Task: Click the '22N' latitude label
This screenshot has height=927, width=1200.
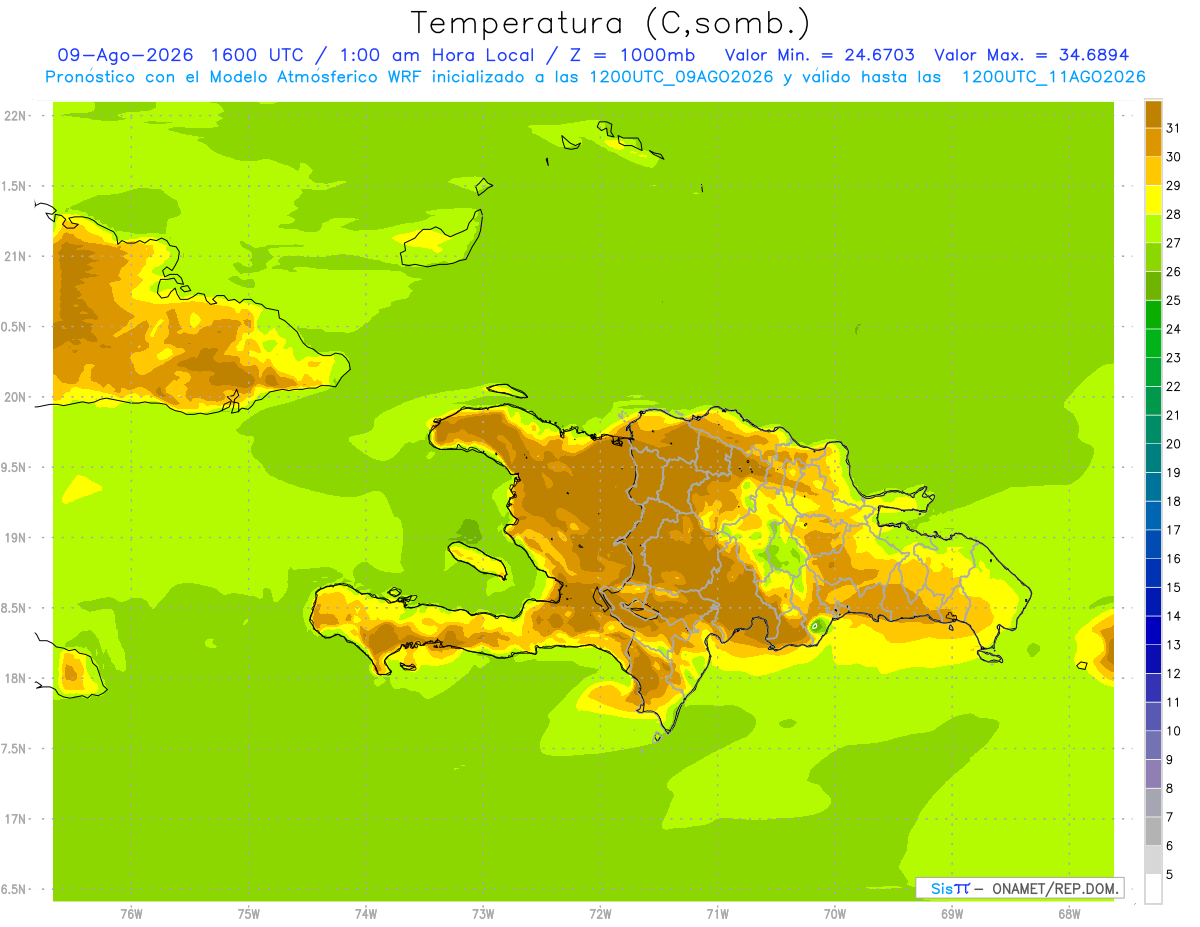Action: (x=14, y=116)
